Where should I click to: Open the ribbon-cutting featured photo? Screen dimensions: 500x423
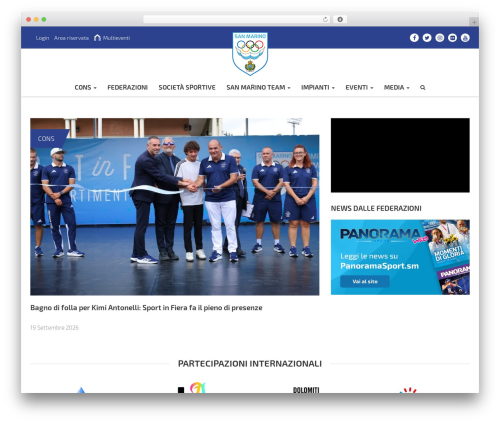click(175, 207)
